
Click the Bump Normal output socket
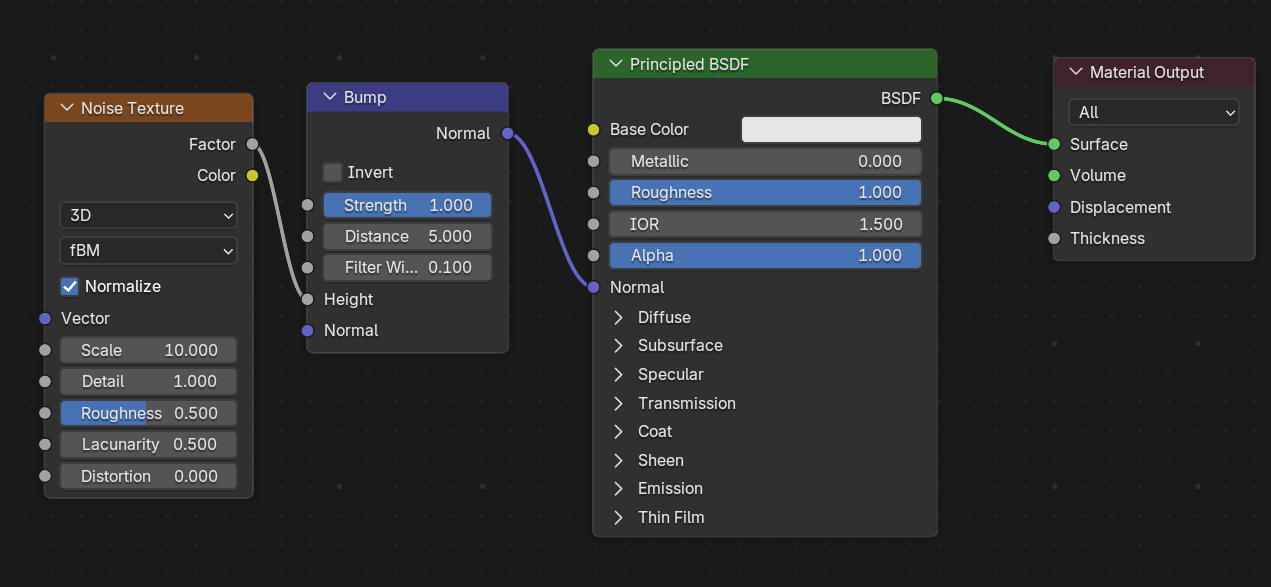tap(508, 133)
